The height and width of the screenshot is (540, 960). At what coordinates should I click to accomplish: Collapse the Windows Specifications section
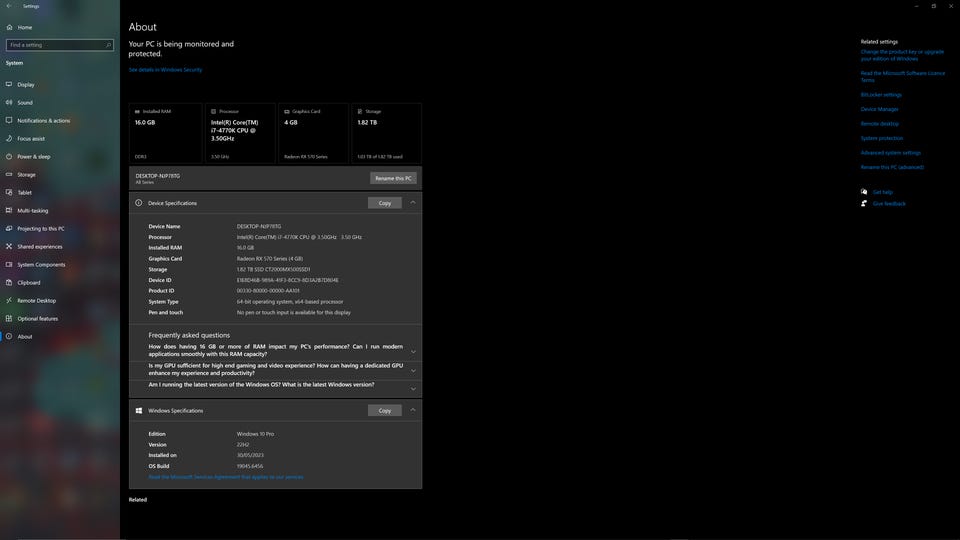413,410
